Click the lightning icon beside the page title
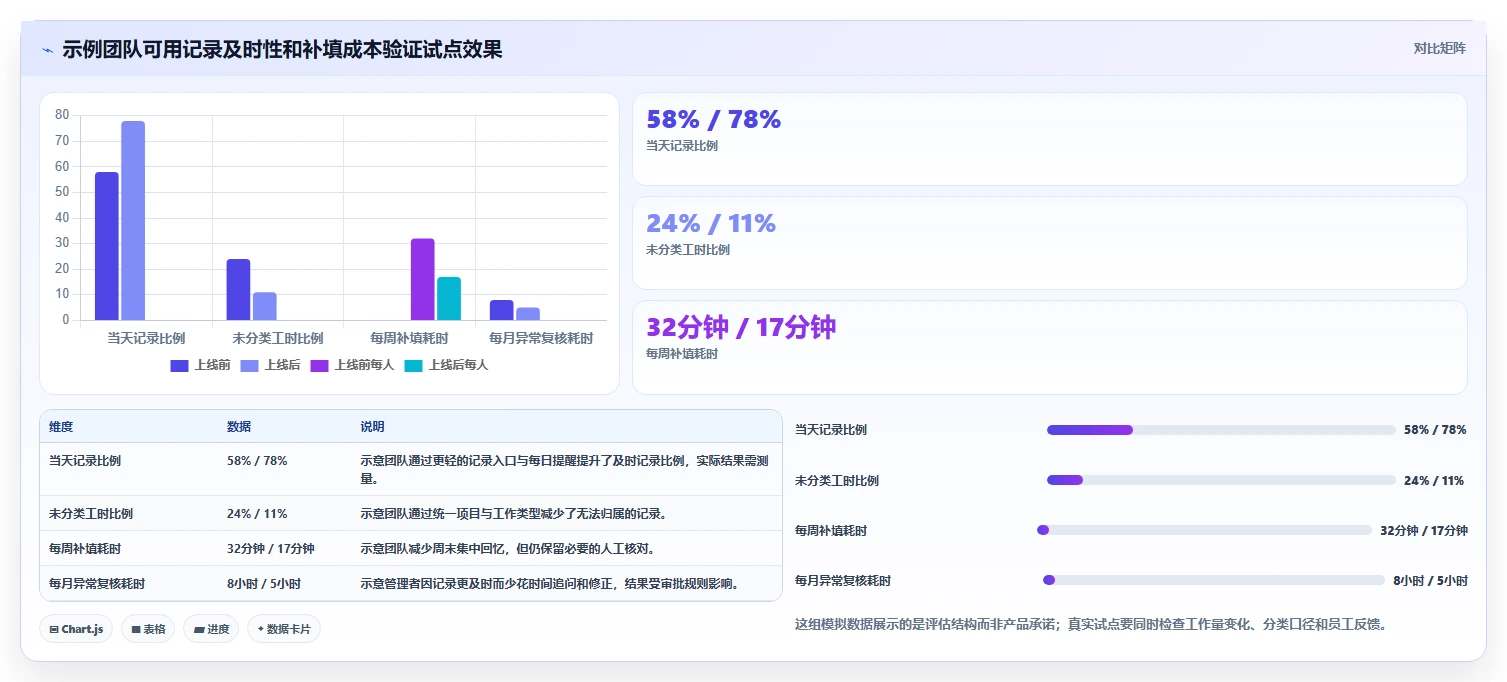The width and height of the screenshot is (1507, 682). pos(47,50)
